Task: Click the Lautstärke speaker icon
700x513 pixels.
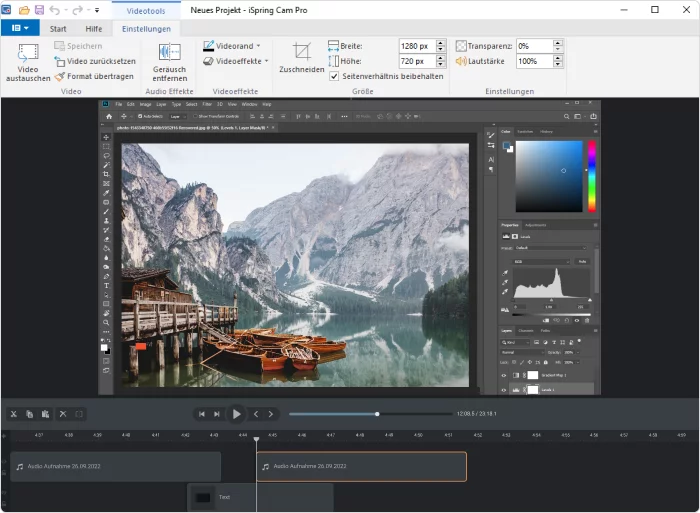Action: click(461, 61)
